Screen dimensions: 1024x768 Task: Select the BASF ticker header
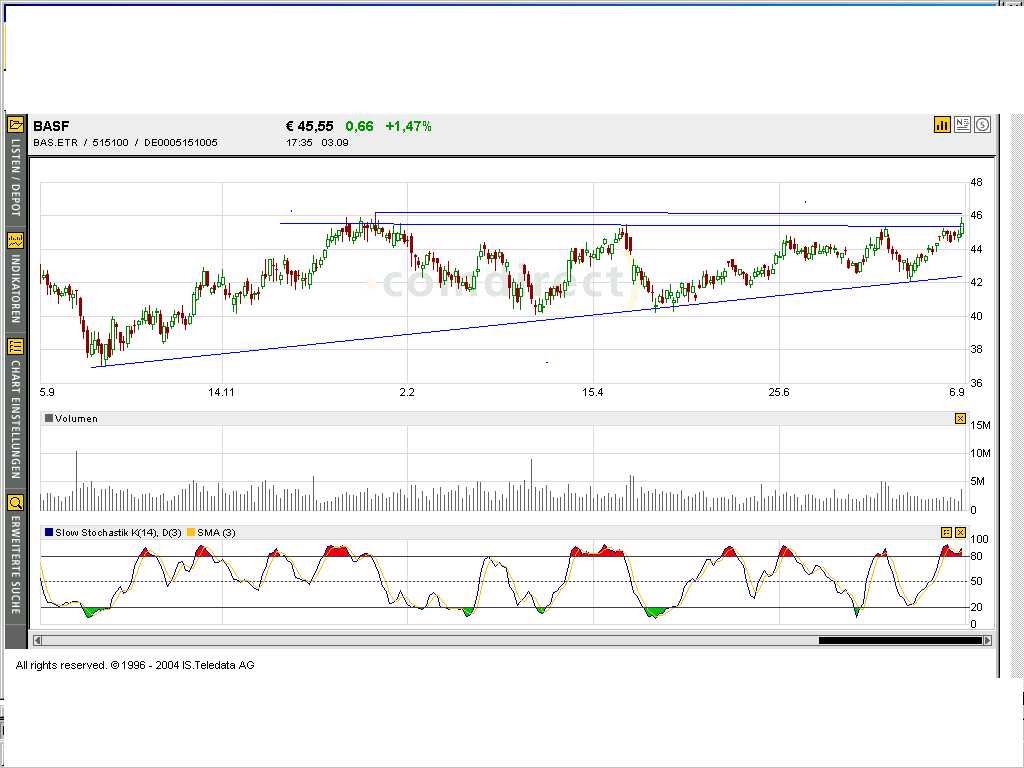point(48,126)
